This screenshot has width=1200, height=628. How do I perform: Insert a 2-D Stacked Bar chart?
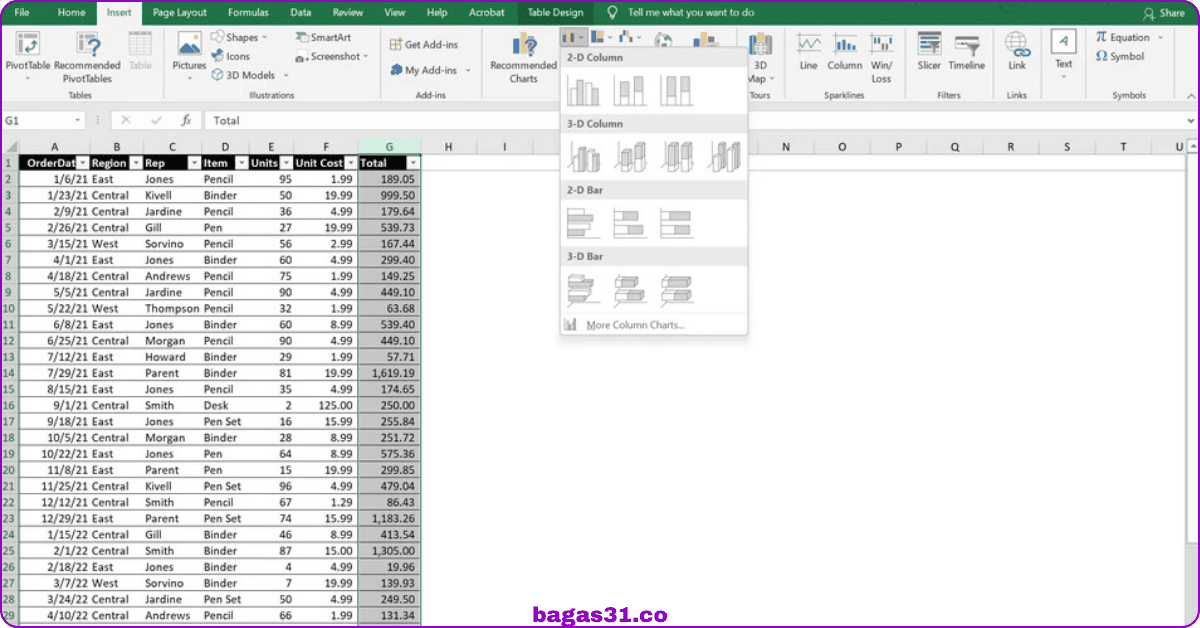[630, 223]
